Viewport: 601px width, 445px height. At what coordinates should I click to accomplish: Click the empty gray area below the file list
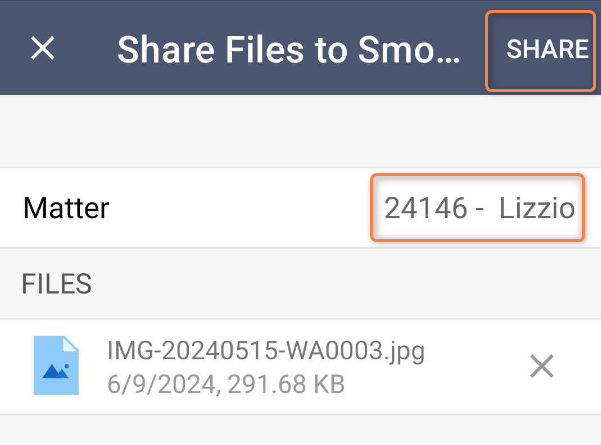pos(300,430)
